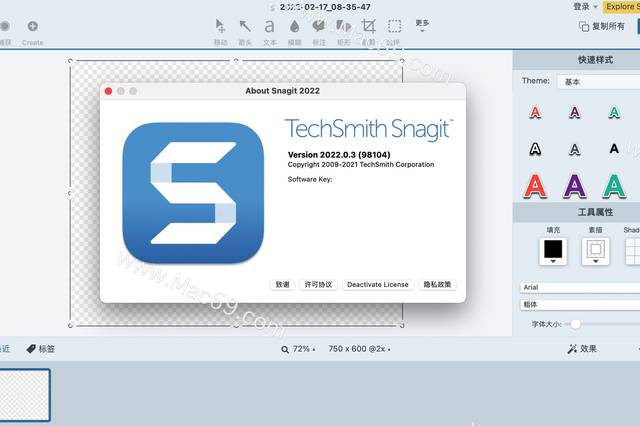
Task: Apply the white A with black outline style
Action: pos(535,149)
